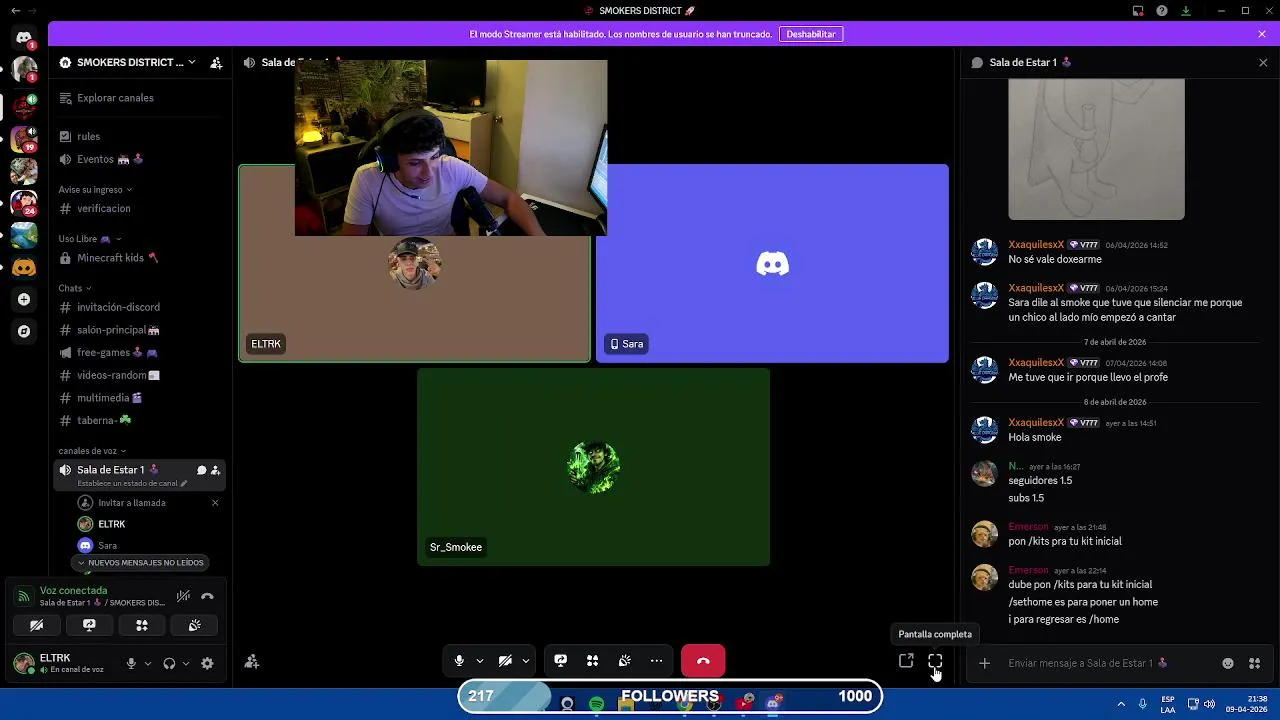This screenshot has width=1280, height=720.
Task: Open the rules channel
Action: (140, 136)
